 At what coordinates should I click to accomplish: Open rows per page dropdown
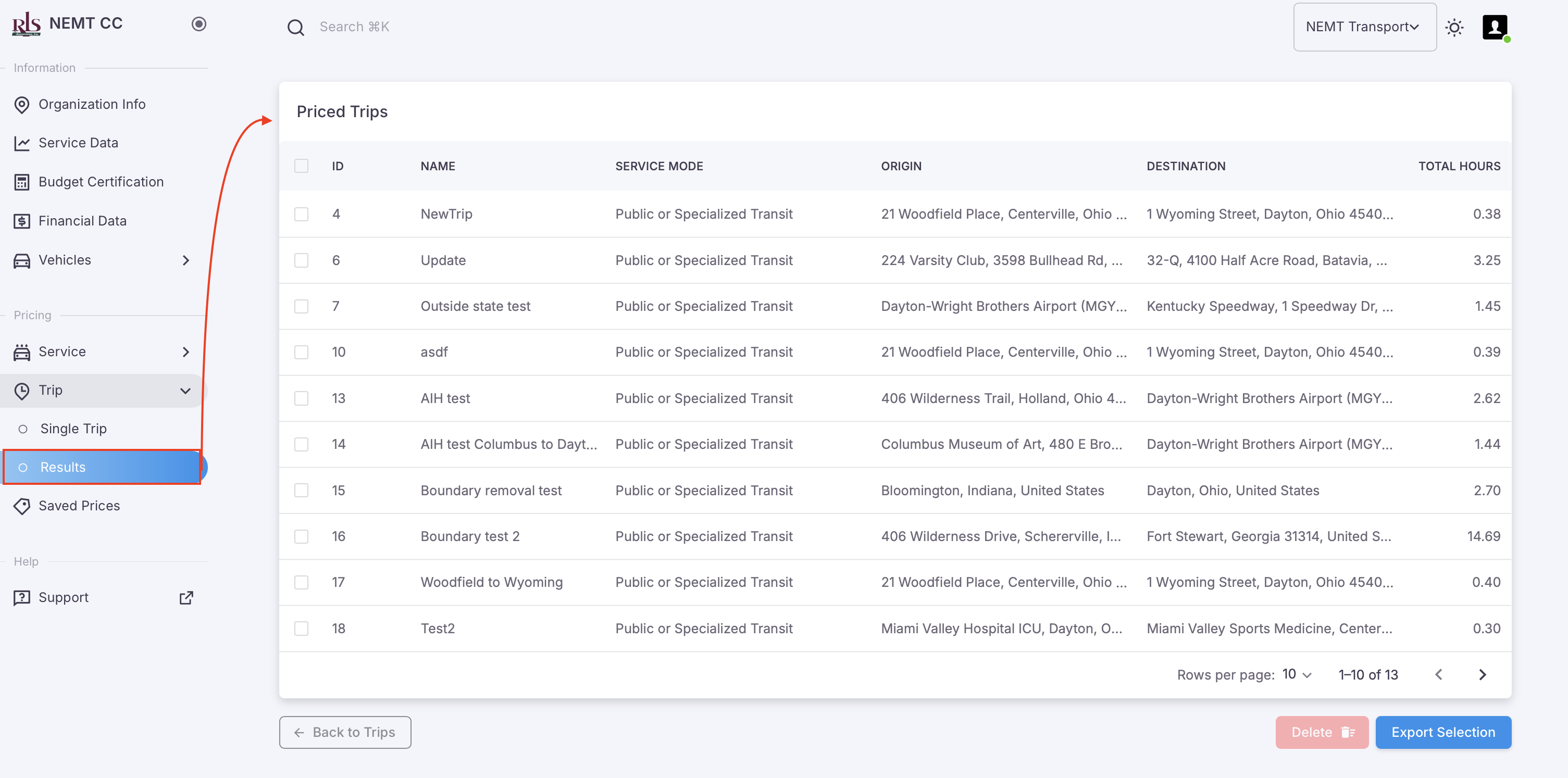tap(1297, 674)
